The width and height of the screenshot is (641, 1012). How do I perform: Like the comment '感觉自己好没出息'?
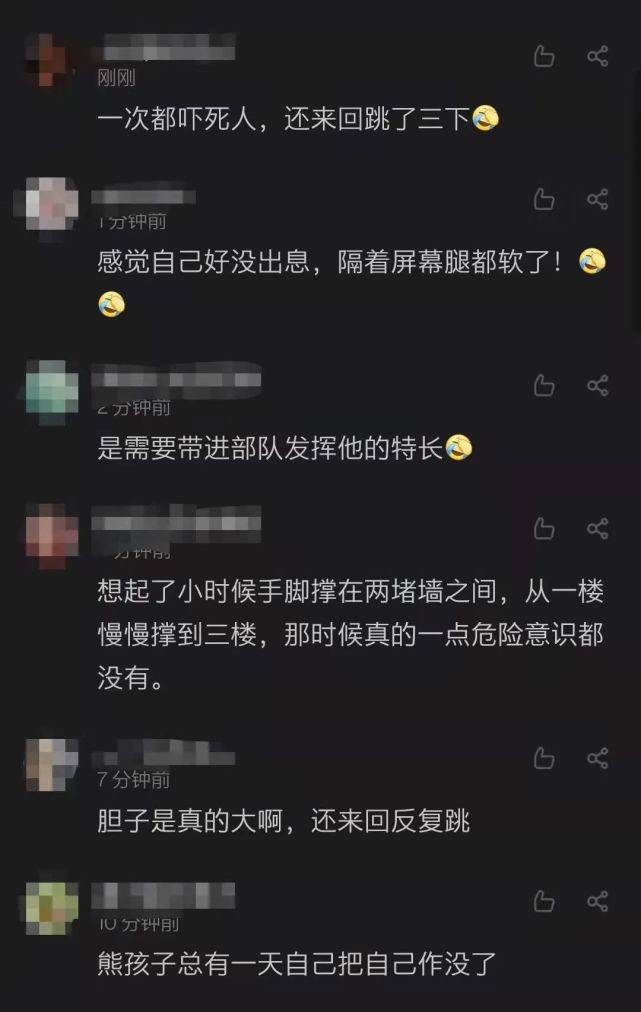pyautogui.click(x=544, y=199)
